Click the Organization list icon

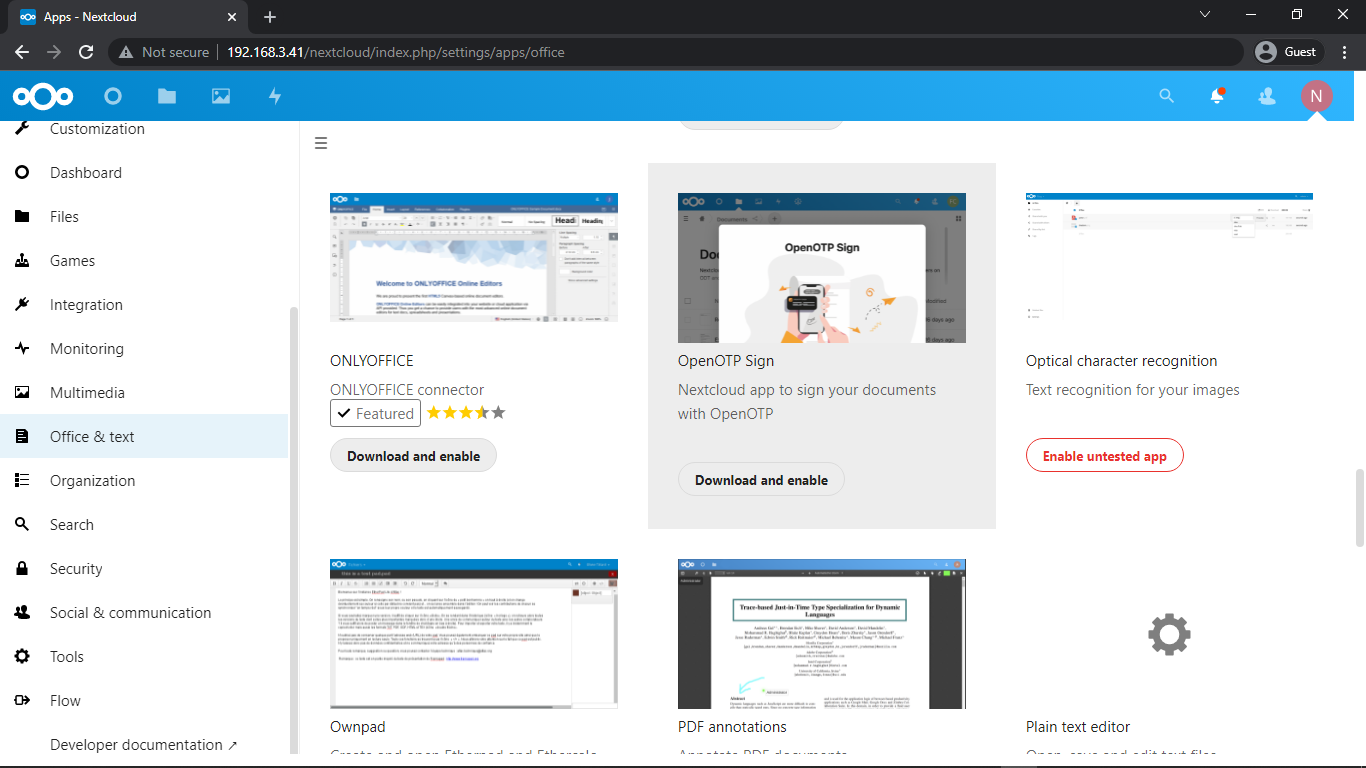(x=22, y=481)
